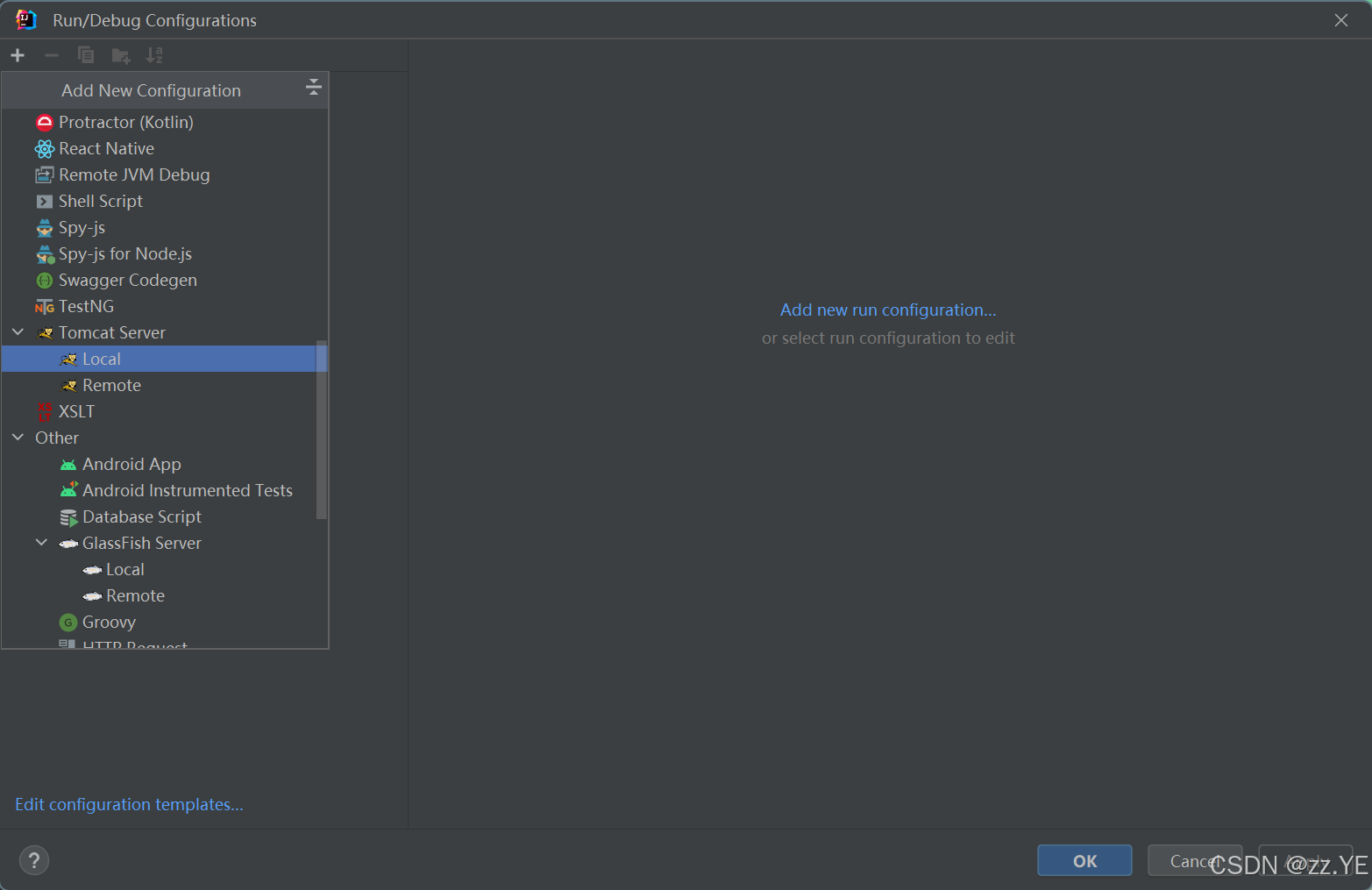Click the Add New Configuration popup header

click(165, 90)
